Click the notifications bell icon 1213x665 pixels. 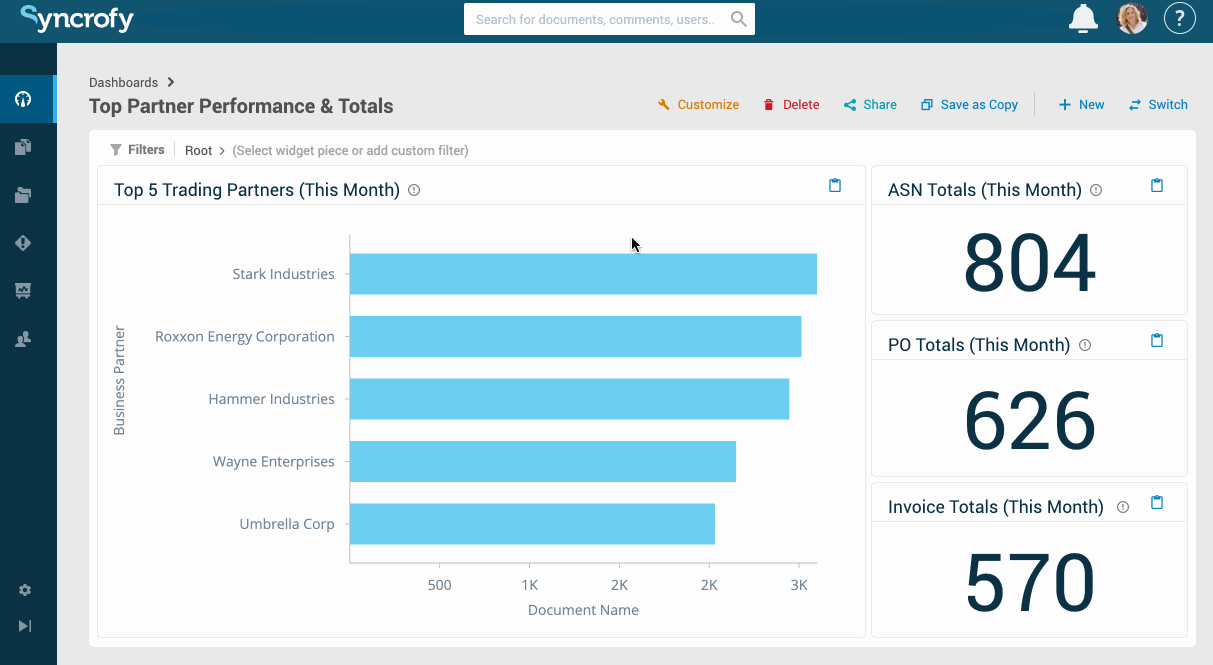pos(1083,18)
